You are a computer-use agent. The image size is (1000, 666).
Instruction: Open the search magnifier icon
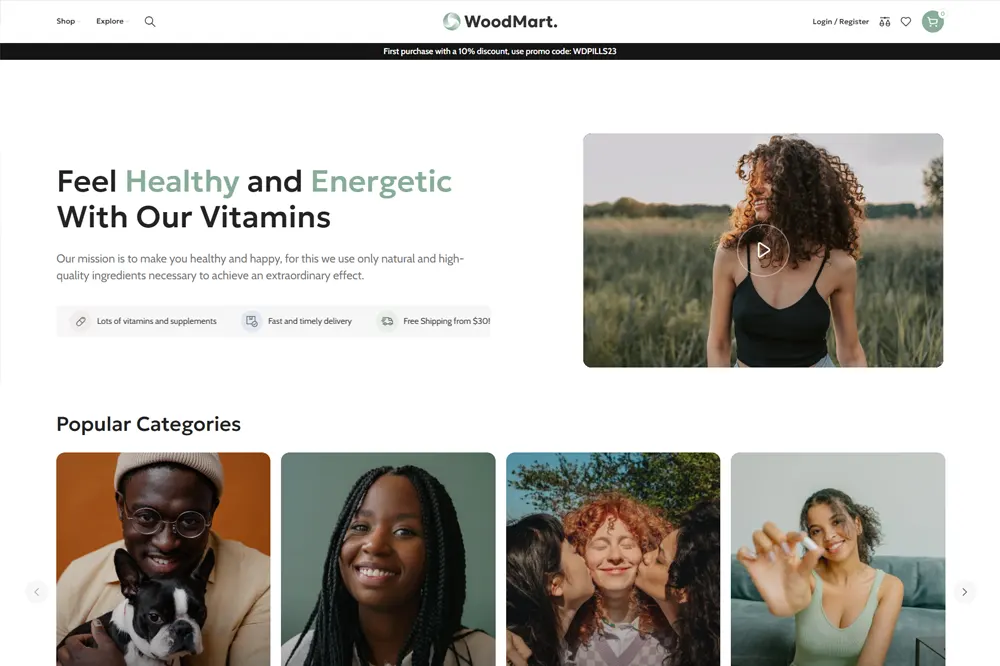pos(150,22)
